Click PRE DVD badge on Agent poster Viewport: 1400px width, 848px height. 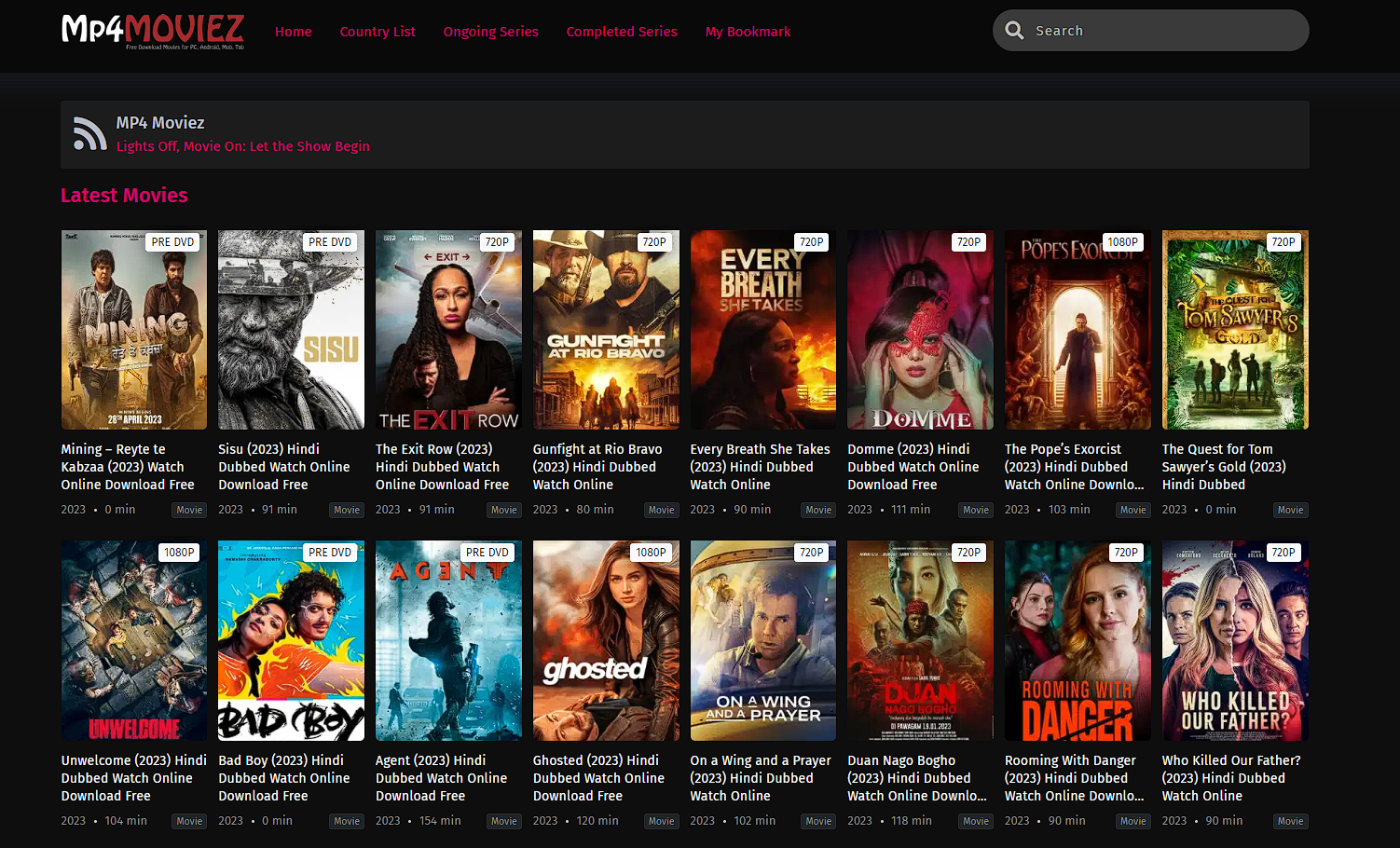coord(487,553)
